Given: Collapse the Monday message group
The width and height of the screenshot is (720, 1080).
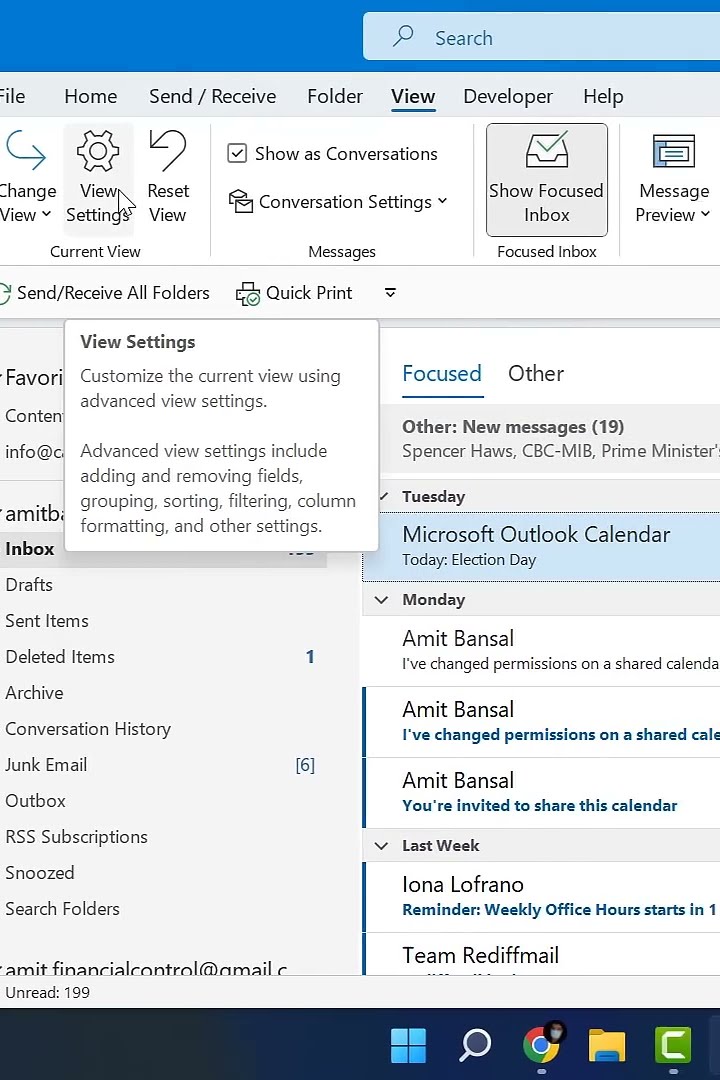Looking at the screenshot, I should click(x=381, y=600).
